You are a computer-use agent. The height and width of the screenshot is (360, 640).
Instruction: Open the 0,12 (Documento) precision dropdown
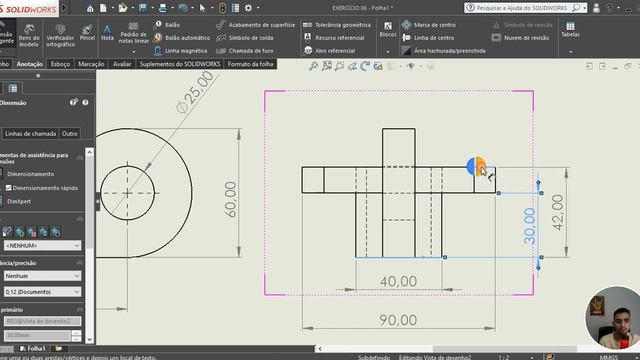42,292
